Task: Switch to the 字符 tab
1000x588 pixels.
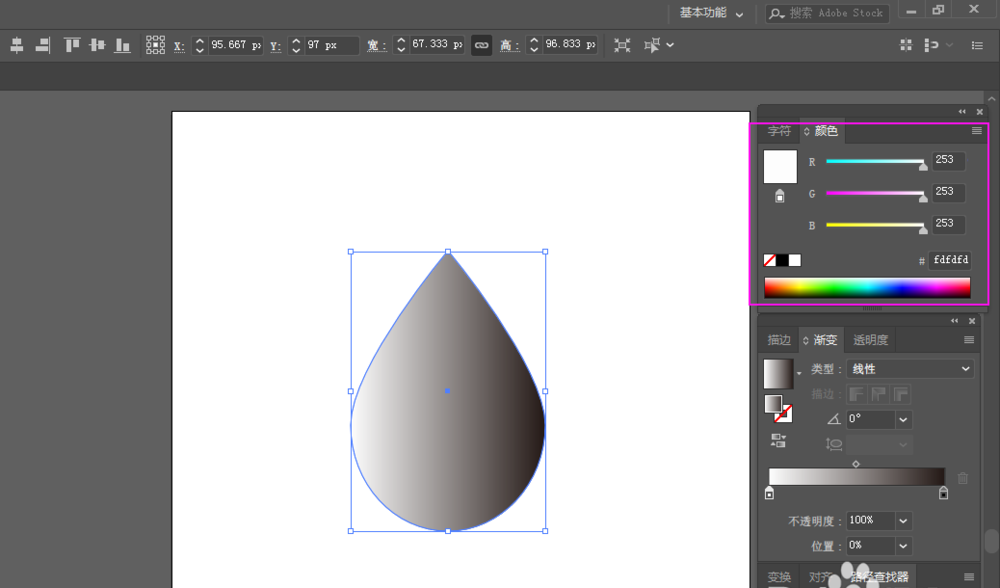Action: click(x=778, y=131)
